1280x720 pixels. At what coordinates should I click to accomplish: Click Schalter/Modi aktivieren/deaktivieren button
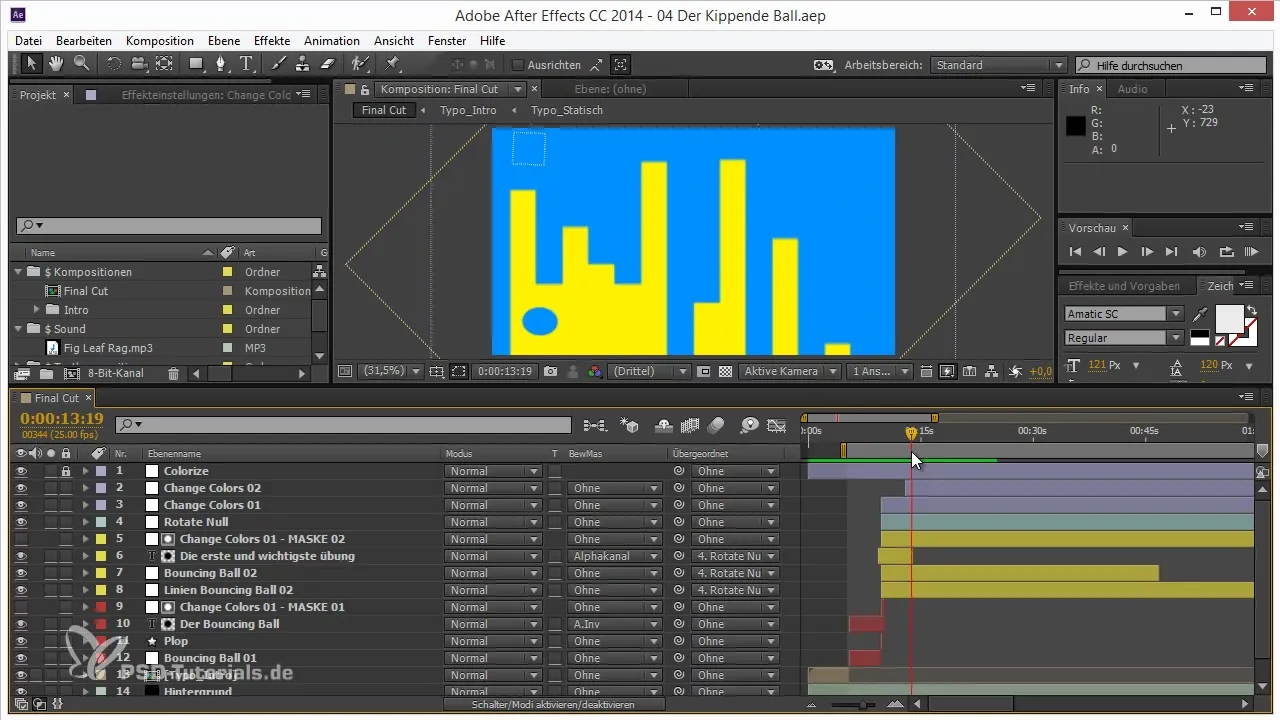click(553, 704)
